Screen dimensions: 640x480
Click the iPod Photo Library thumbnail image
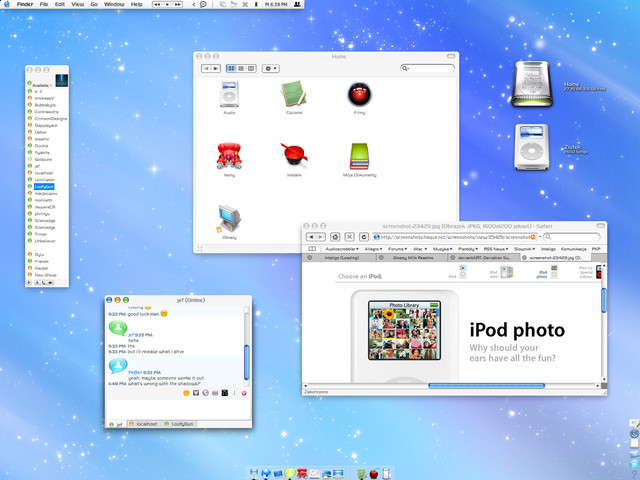tap(404, 330)
